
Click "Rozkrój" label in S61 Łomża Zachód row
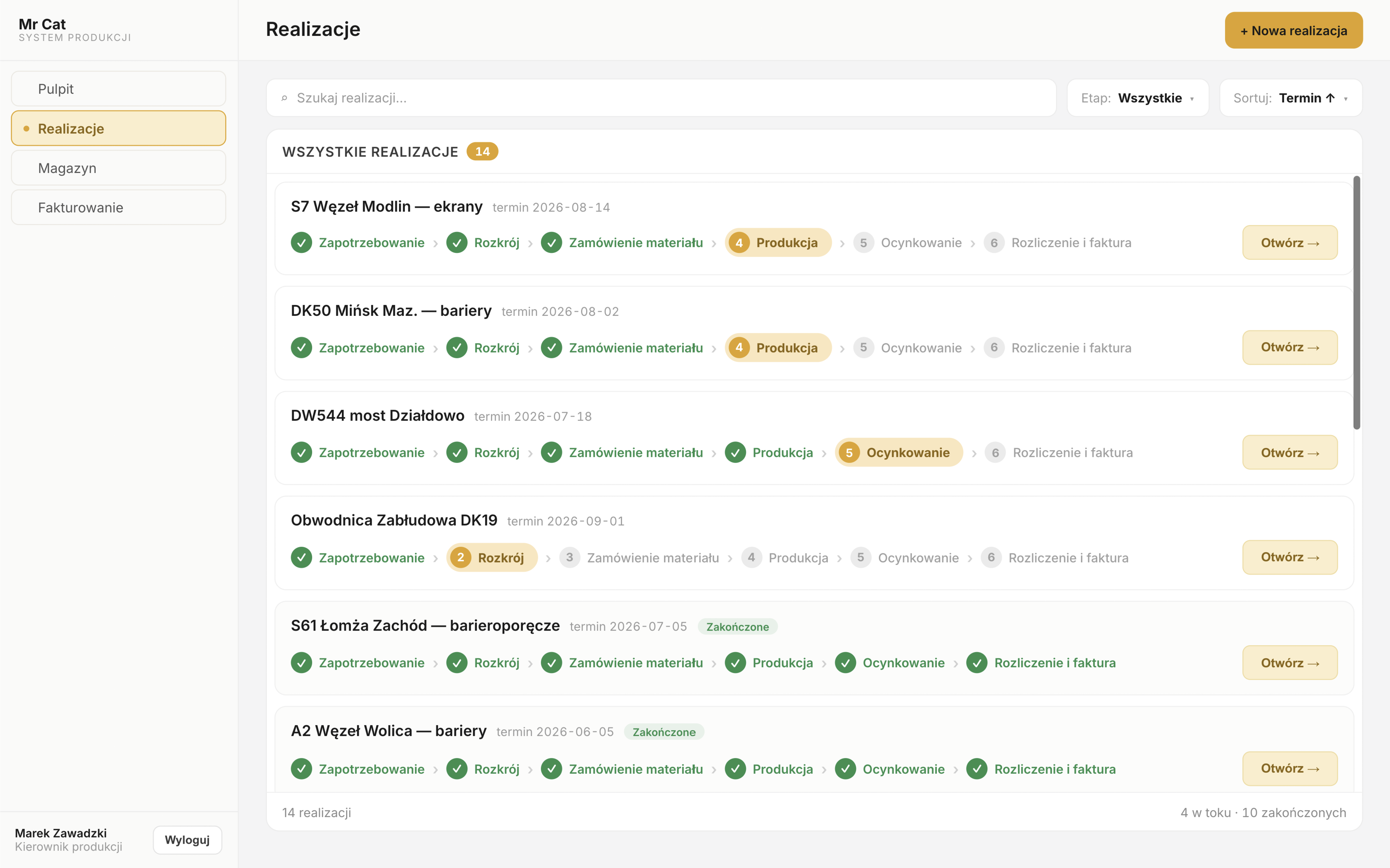(497, 663)
